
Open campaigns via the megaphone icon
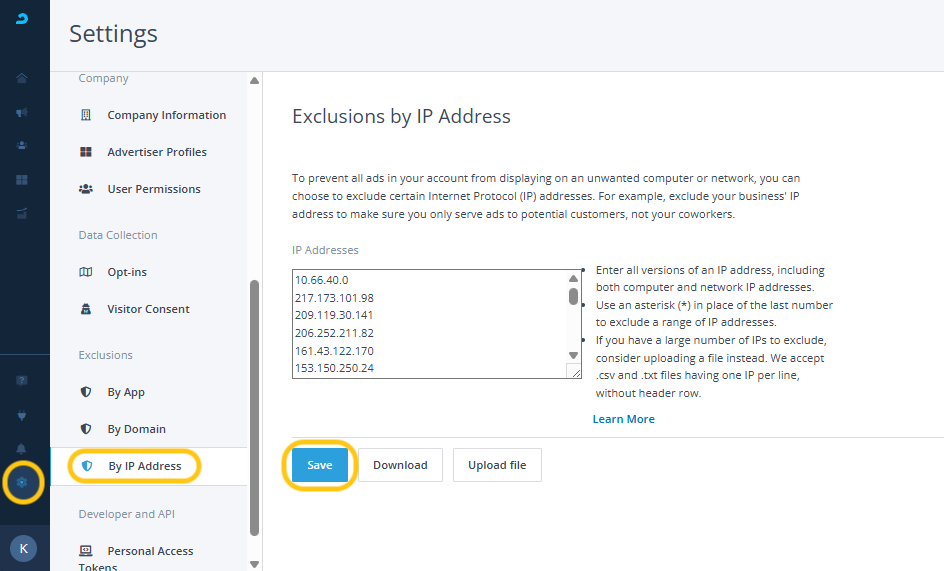pyautogui.click(x=22, y=113)
